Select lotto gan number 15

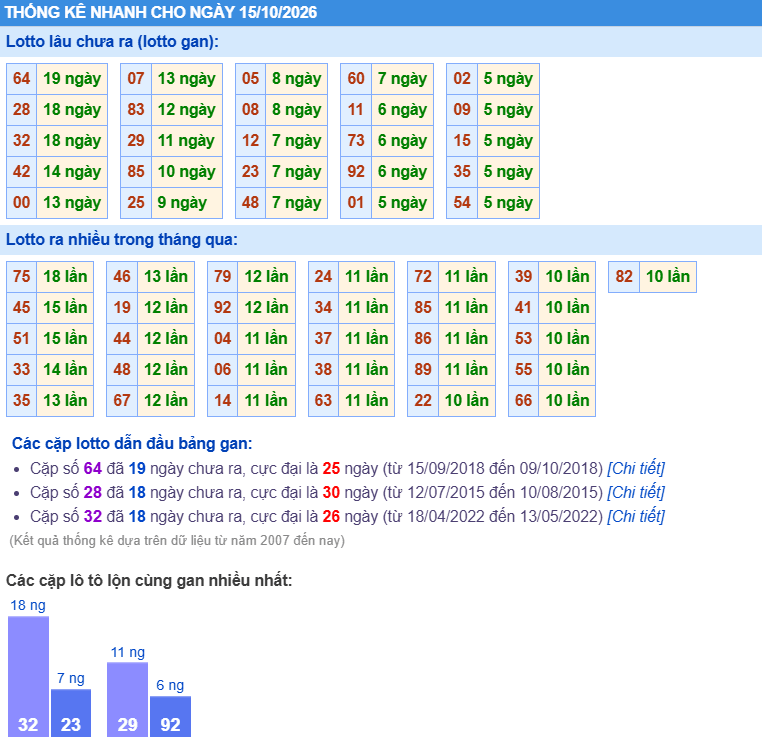point(462,141)
